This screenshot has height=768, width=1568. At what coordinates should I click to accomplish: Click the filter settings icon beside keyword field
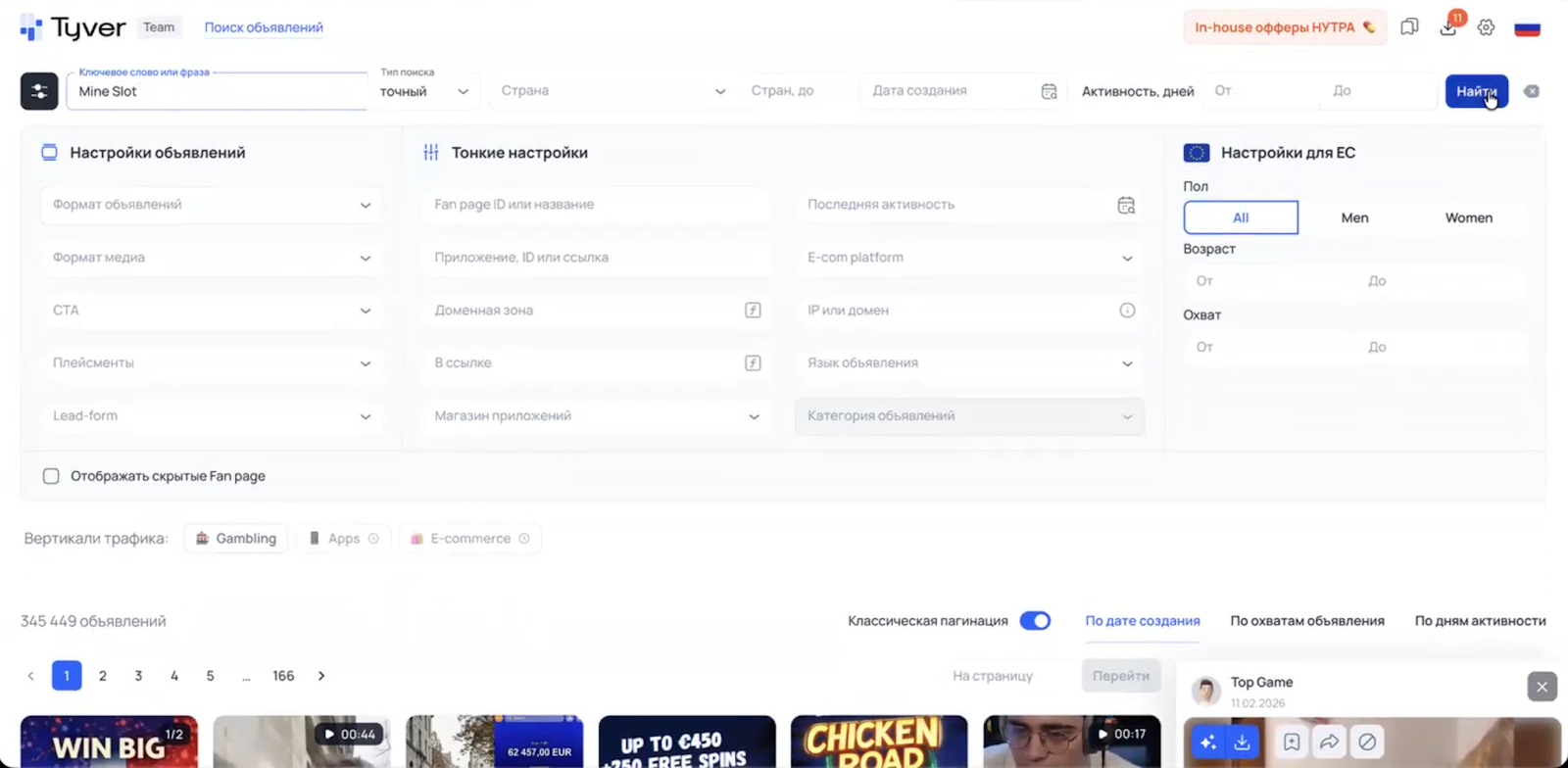tap(39, 91)
